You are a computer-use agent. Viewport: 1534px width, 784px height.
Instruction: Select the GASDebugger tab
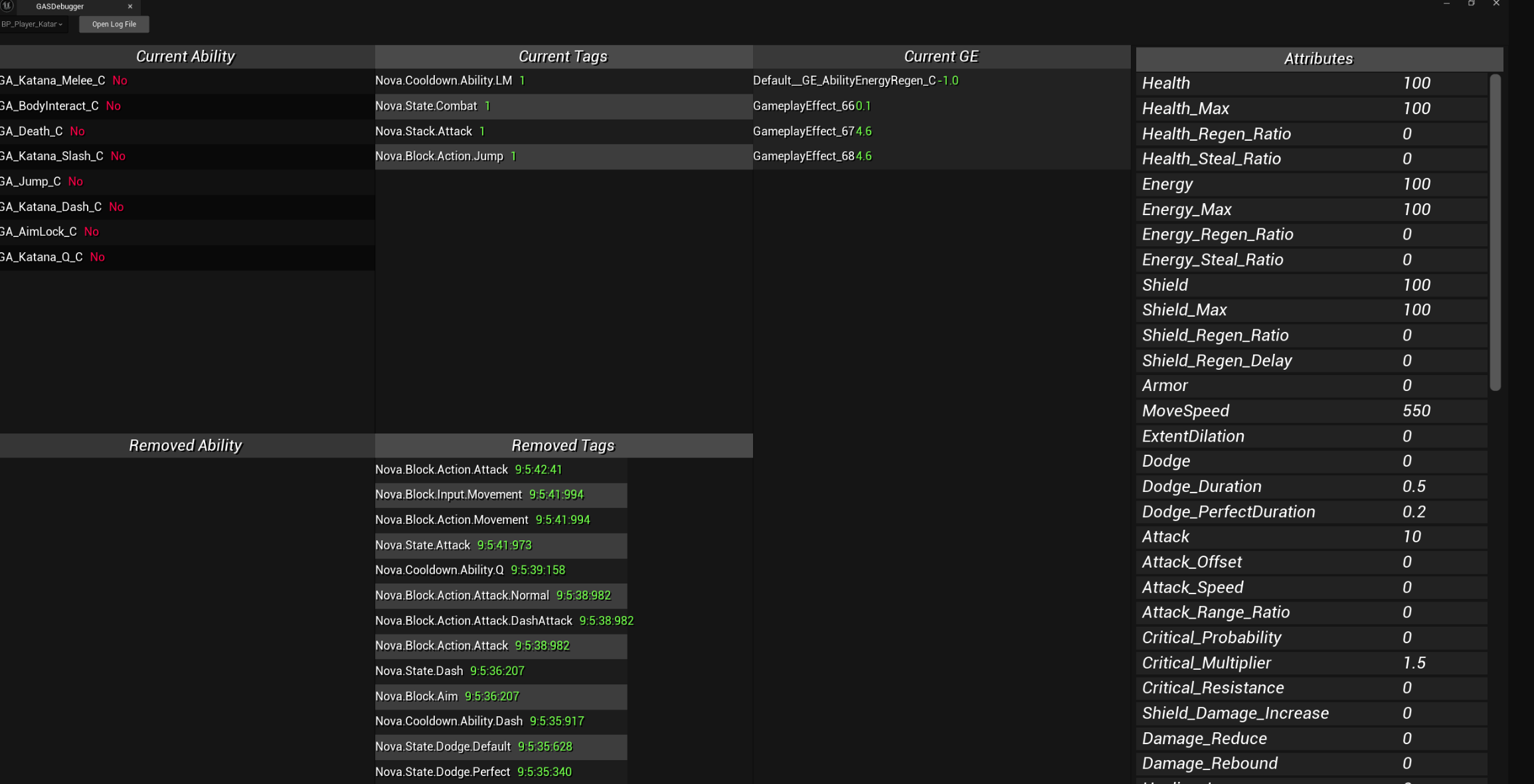click(60, 7)
